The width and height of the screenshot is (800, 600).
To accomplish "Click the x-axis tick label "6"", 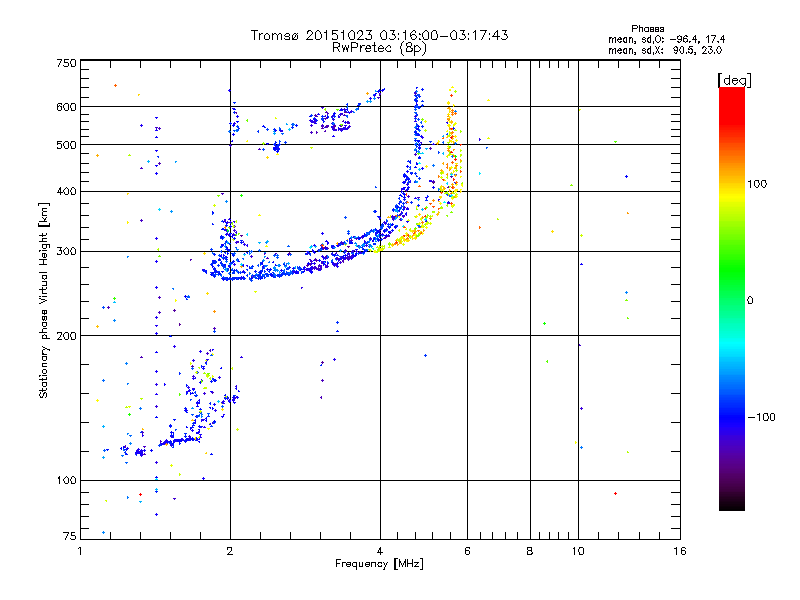I will pos(467,551).
